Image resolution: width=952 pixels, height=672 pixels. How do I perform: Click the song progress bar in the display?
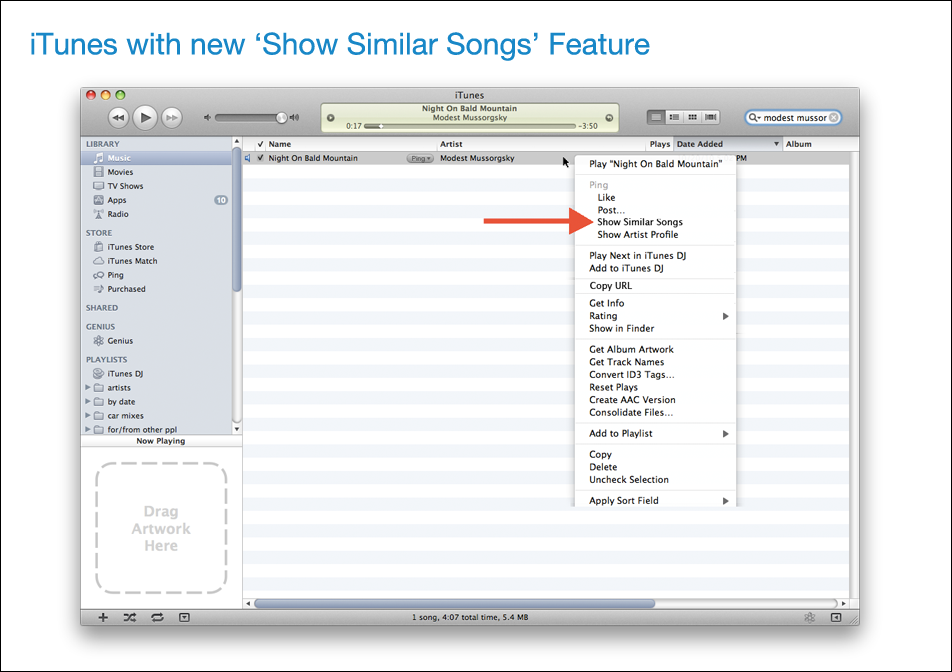point(469,126)
